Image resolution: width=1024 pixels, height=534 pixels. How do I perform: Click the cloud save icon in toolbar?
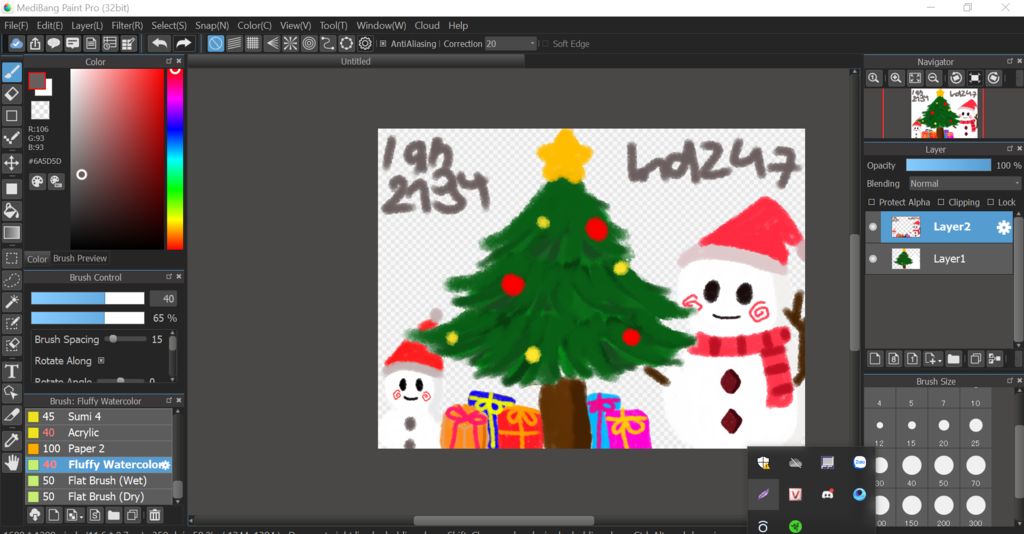[x=16, y=44]
